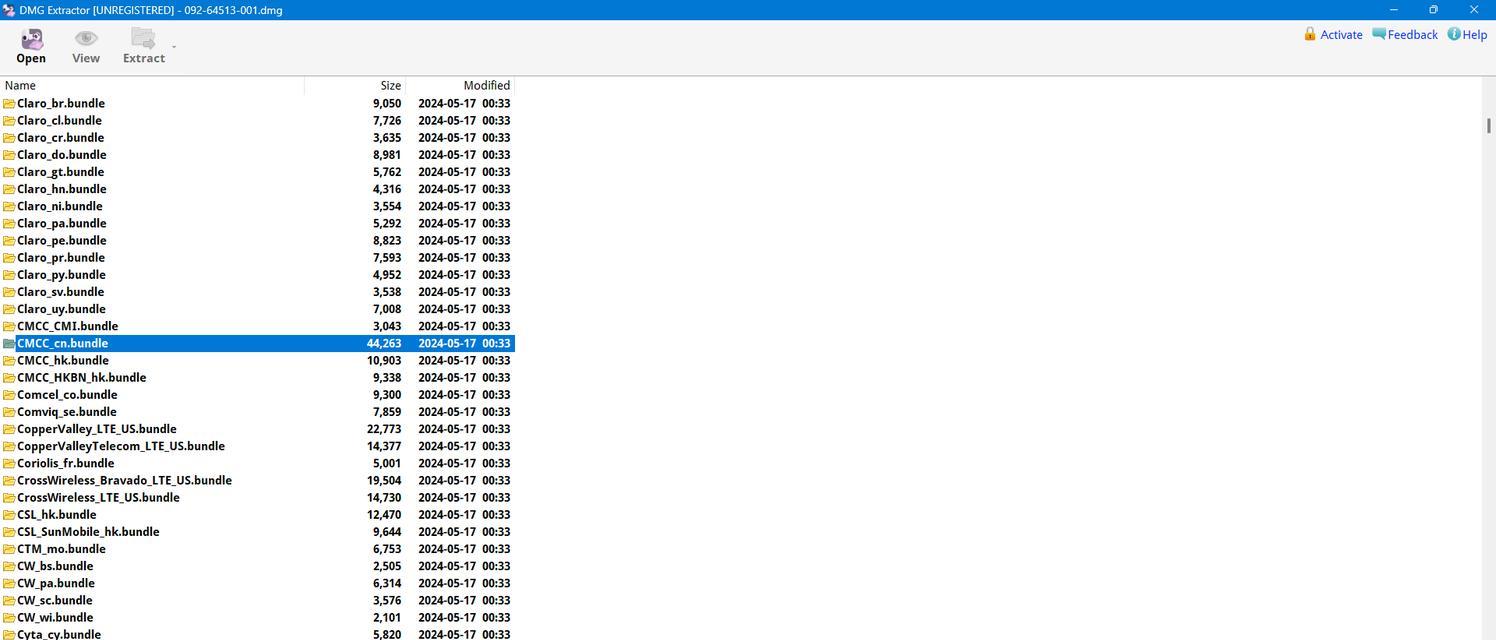
Task: Select folder icon of Claro_cl.bundle
Action: [x=9, y=120]
